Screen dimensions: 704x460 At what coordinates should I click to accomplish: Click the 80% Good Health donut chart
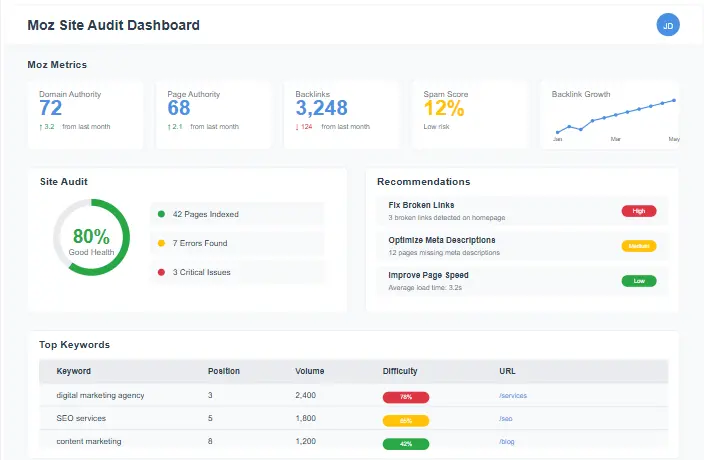92,237
